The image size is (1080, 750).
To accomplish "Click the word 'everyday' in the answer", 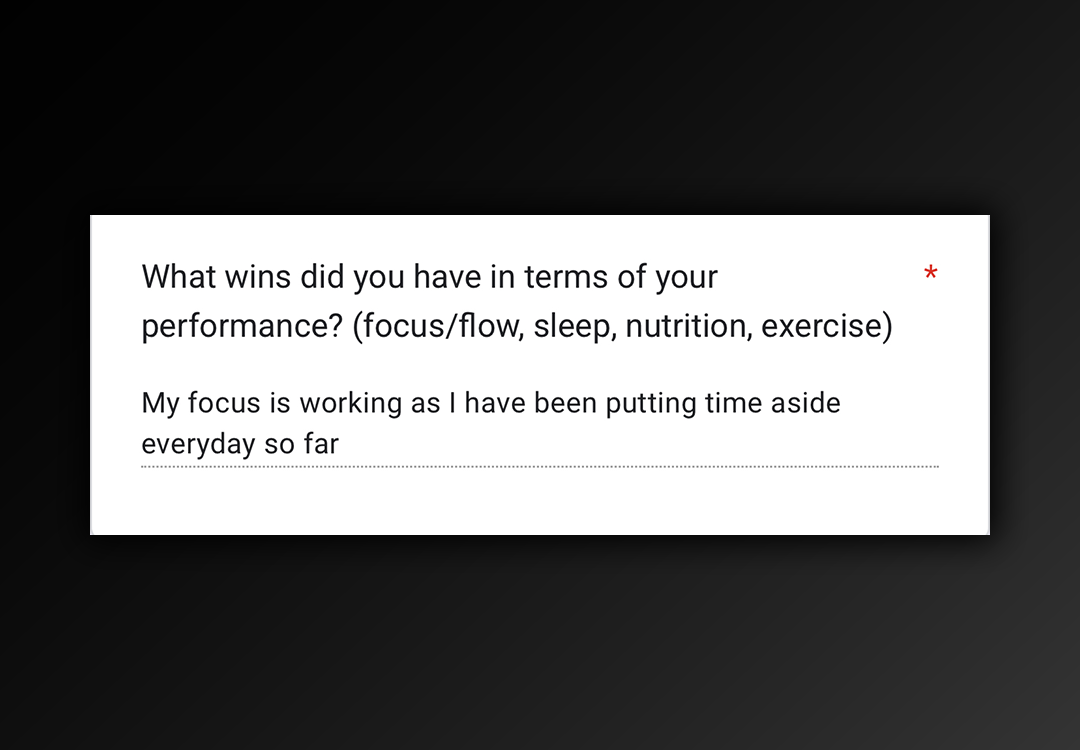I will [198, 444].
